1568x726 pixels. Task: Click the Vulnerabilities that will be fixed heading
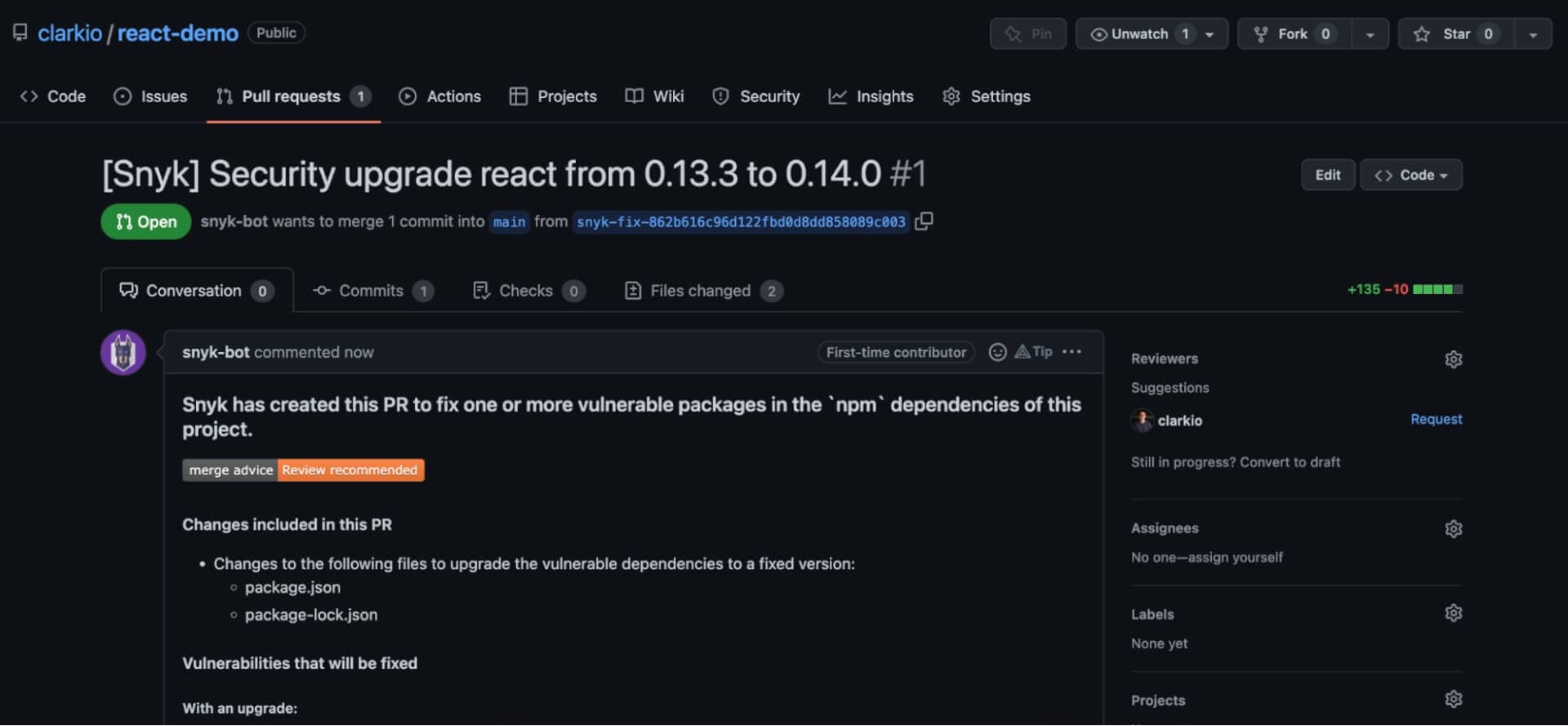[300, 664]
